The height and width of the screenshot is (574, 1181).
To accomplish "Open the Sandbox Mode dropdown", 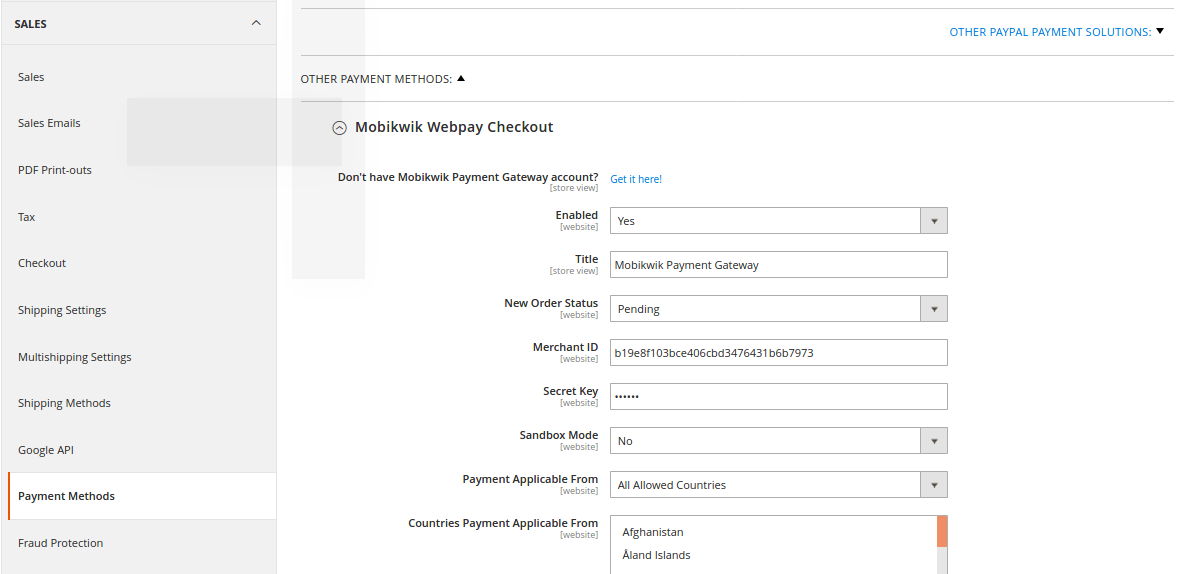I will [x=778, y=441].
